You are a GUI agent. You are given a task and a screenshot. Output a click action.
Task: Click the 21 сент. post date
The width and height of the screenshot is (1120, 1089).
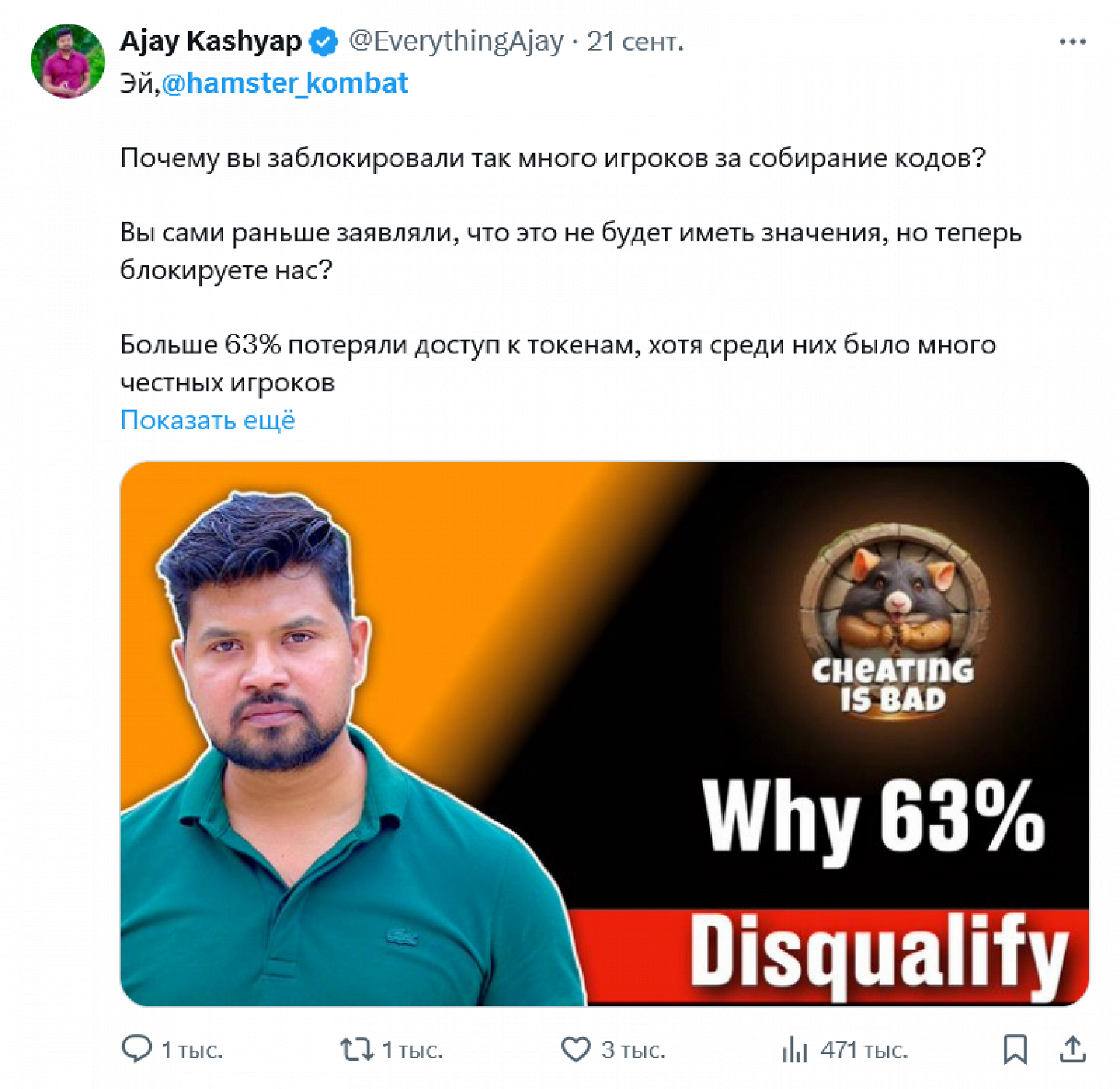635,42
